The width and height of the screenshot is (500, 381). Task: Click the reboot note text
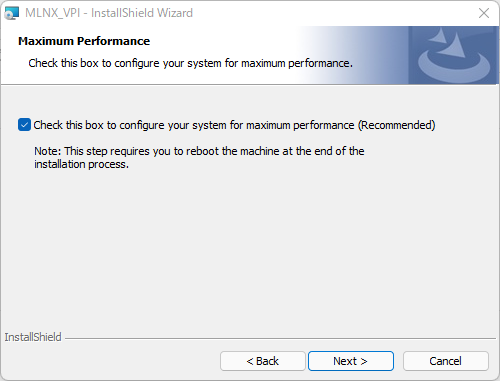[199, 158]
